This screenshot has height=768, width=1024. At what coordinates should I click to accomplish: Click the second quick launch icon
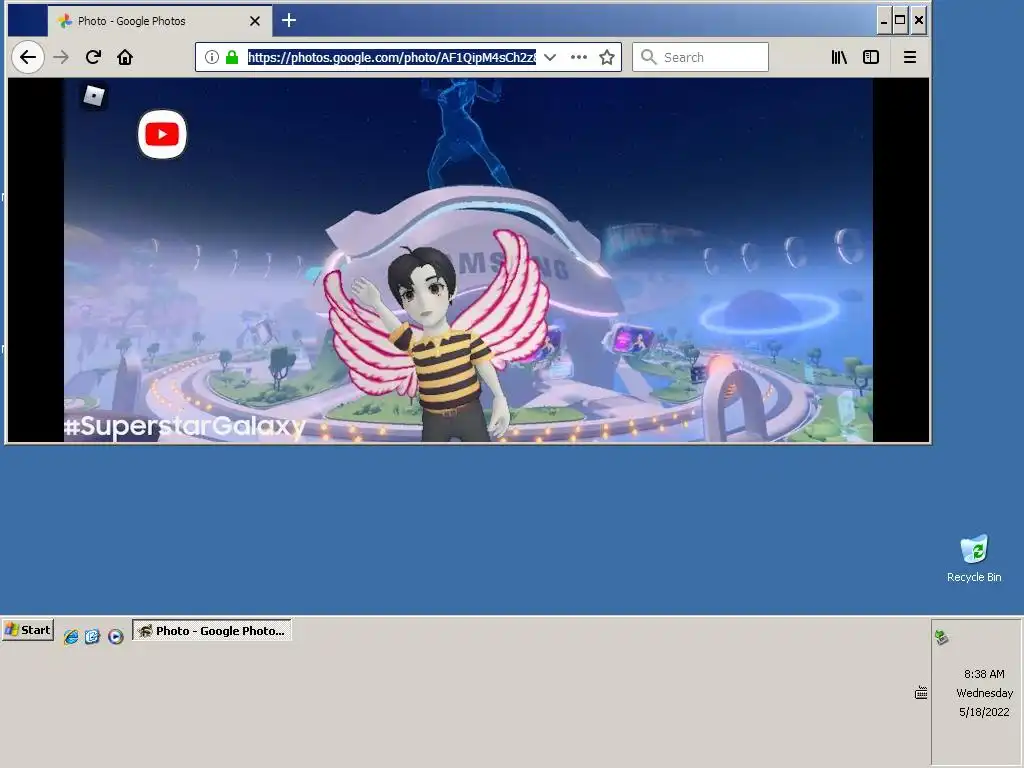pos(92,636)
